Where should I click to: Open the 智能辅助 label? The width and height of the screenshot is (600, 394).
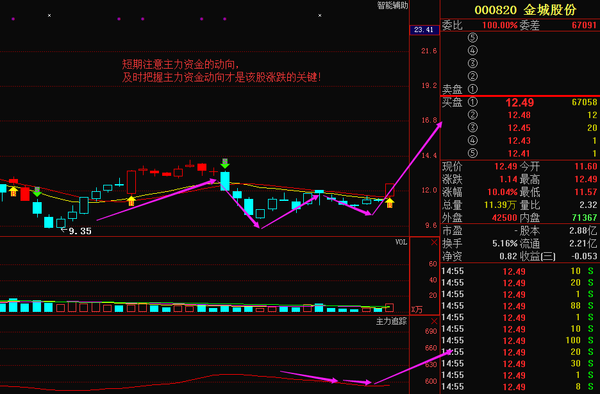tap(392, 5)
